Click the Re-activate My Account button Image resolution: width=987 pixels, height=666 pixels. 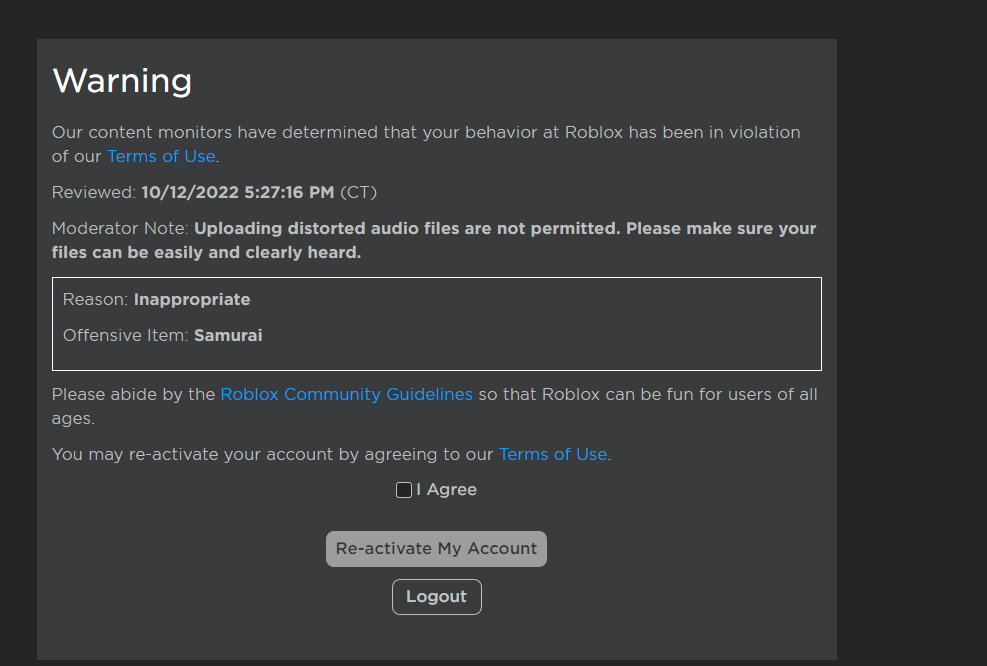(x=436, y=549)
